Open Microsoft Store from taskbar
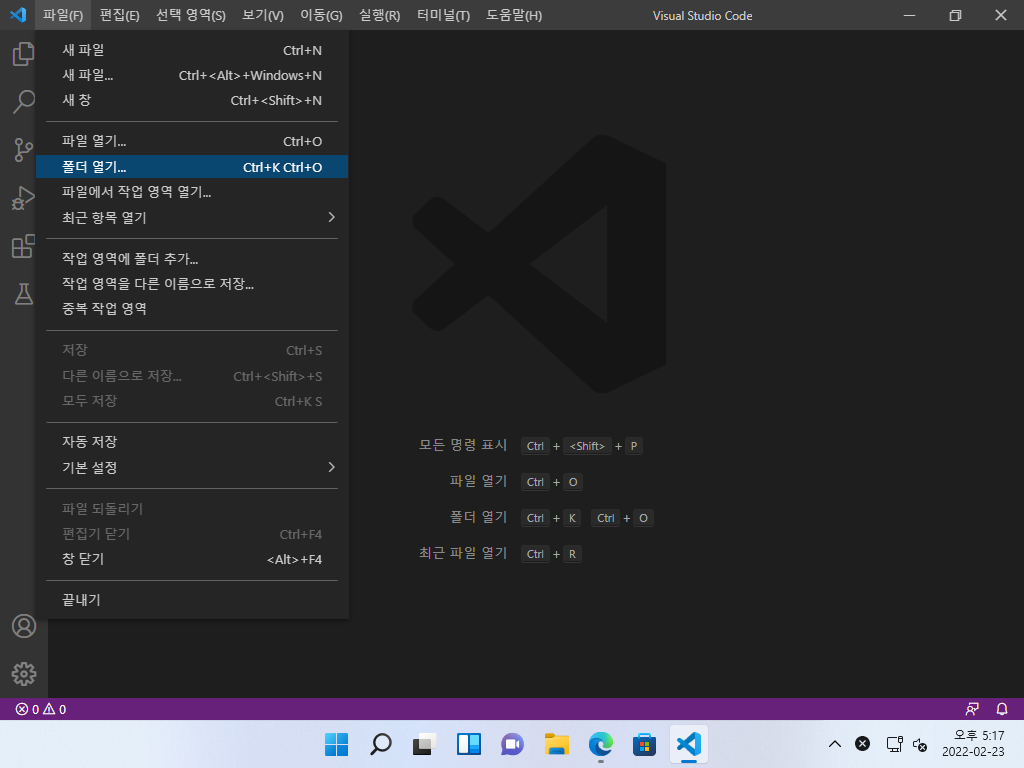Screen dimensions: 1024x768 click(x=645, y=744)
